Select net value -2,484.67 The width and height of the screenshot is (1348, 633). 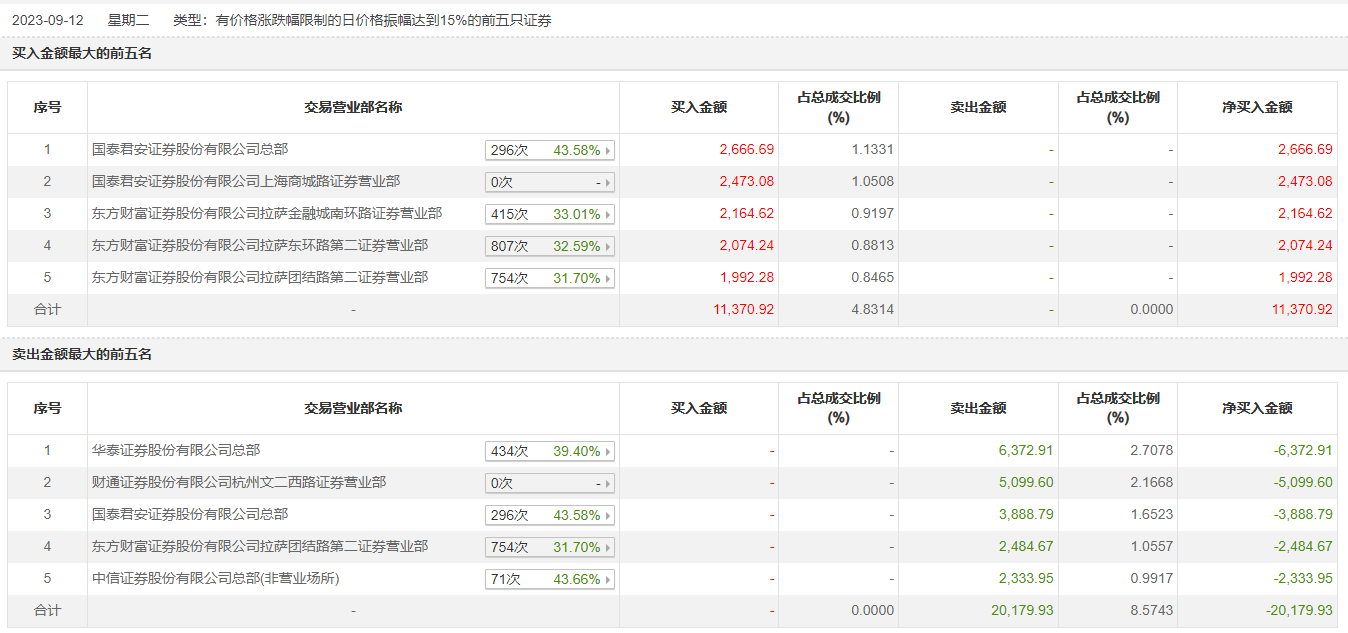tap(1303, 547)
